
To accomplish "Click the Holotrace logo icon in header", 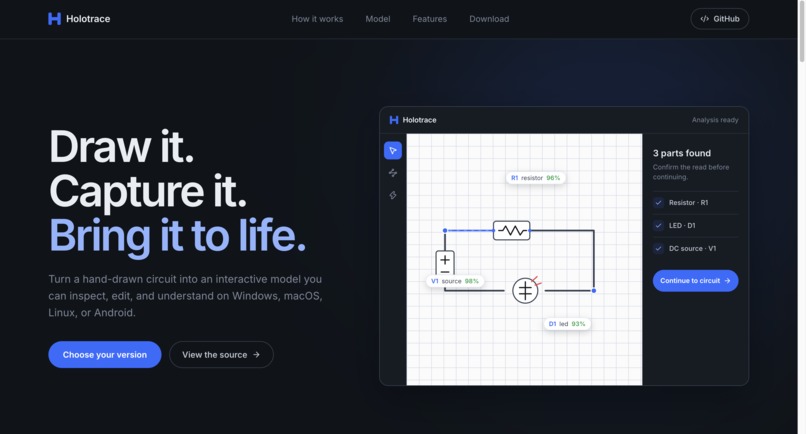I will click(54, 19).
